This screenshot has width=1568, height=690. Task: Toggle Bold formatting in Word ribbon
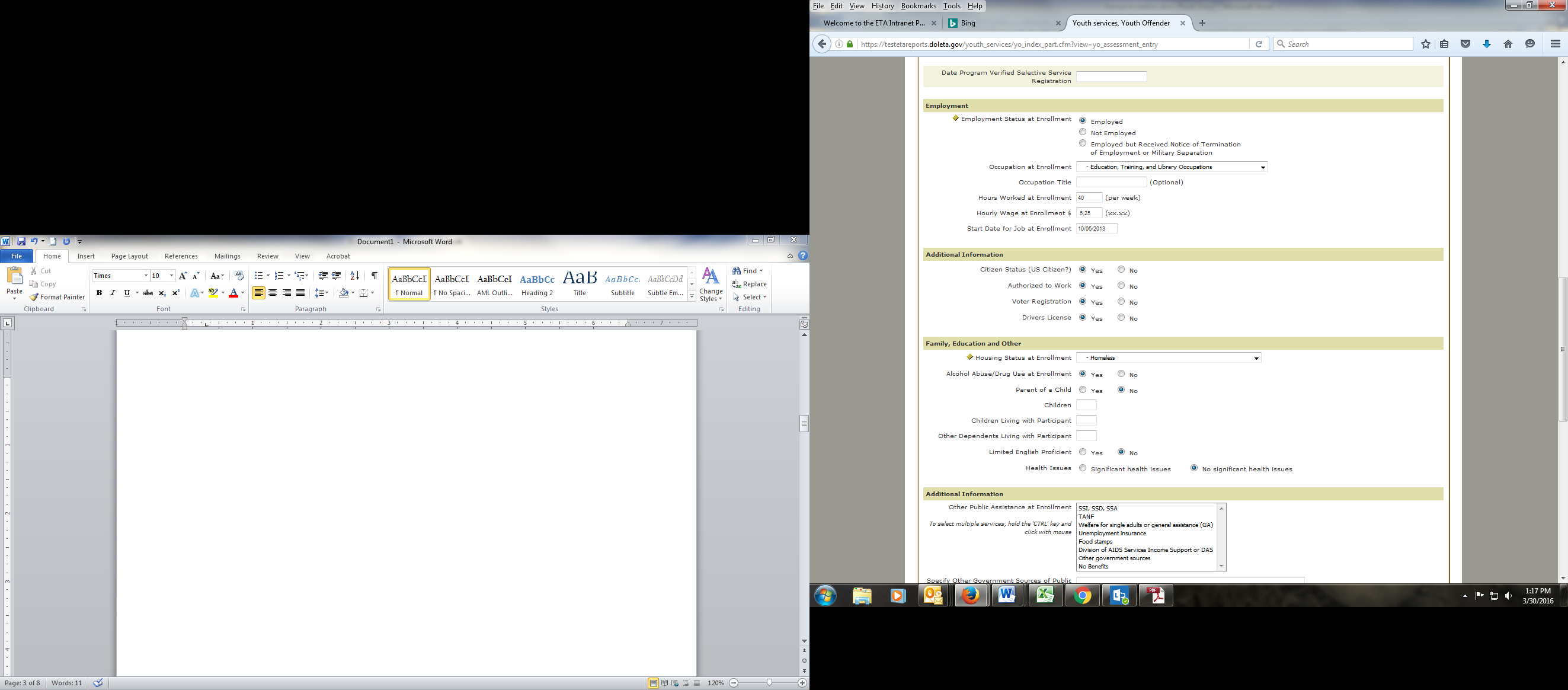click(x=98, y=293)
